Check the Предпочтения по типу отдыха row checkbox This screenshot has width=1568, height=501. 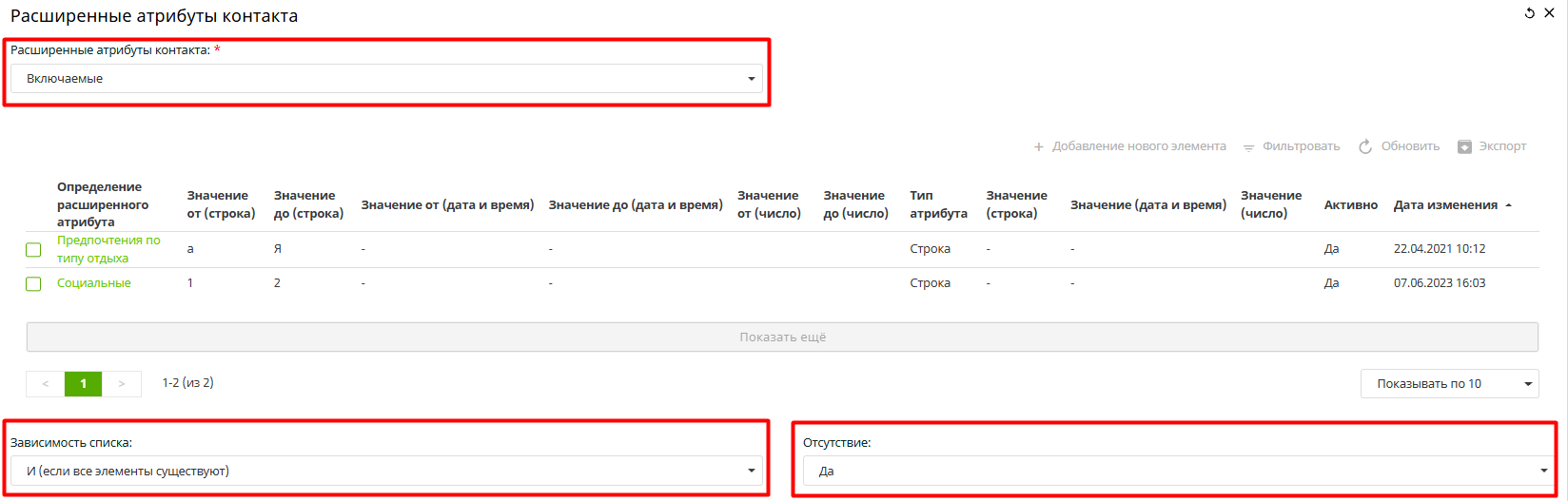(x=33, y=250)
